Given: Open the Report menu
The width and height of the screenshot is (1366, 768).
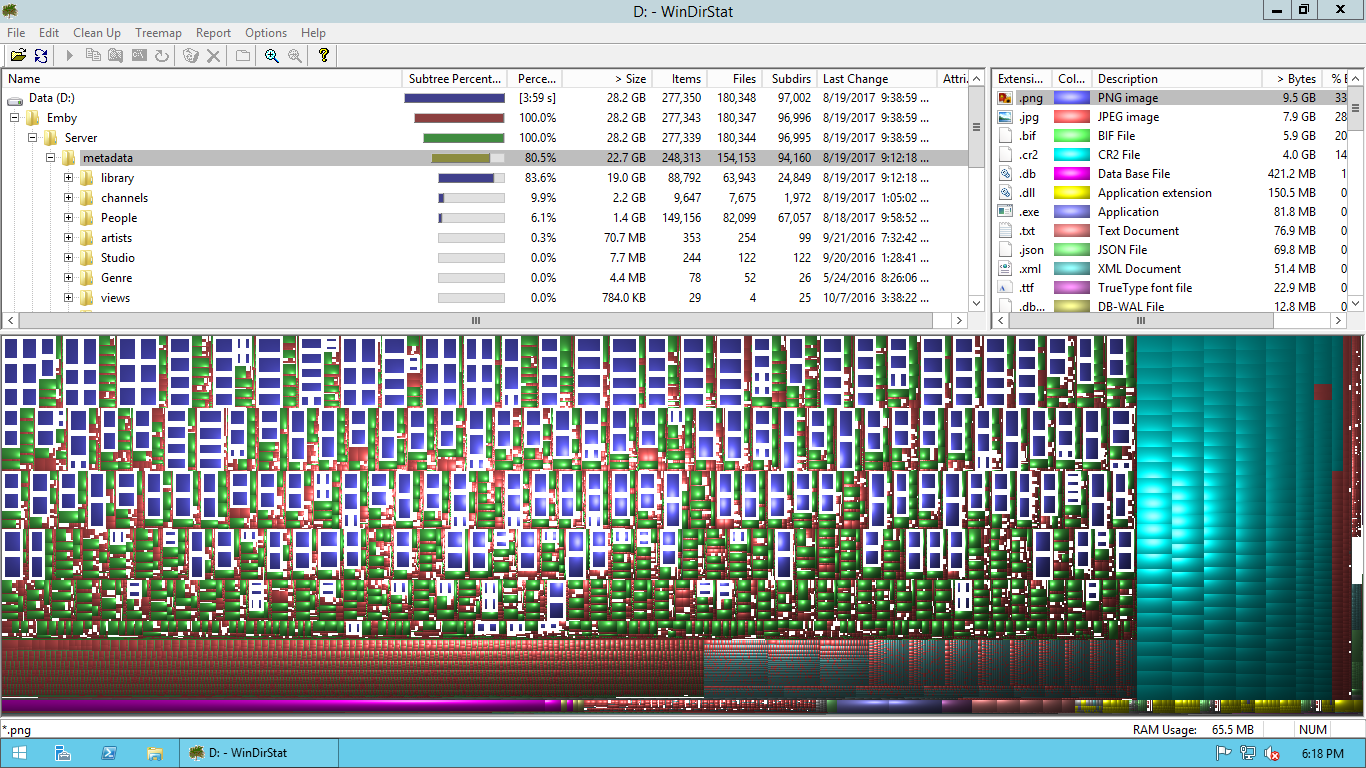Looking at the screenshot, I should click(x=213, y=33).
